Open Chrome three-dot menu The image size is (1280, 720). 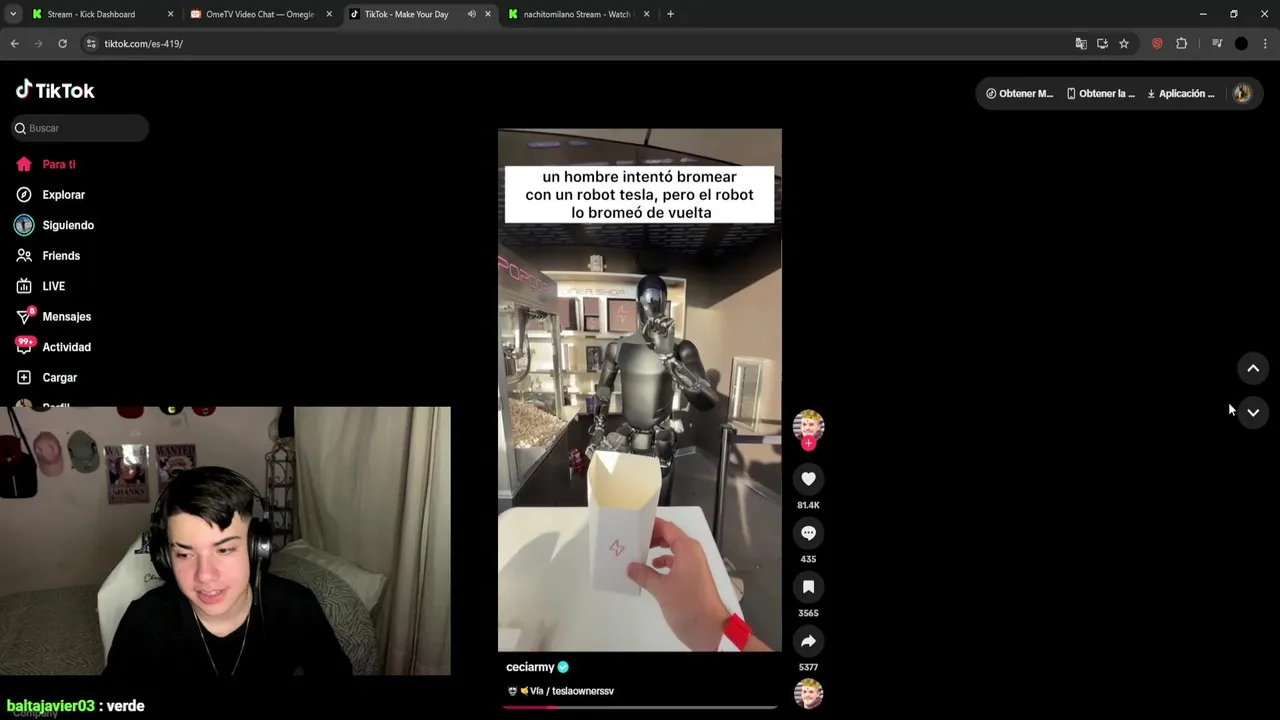pos(1265,44)
